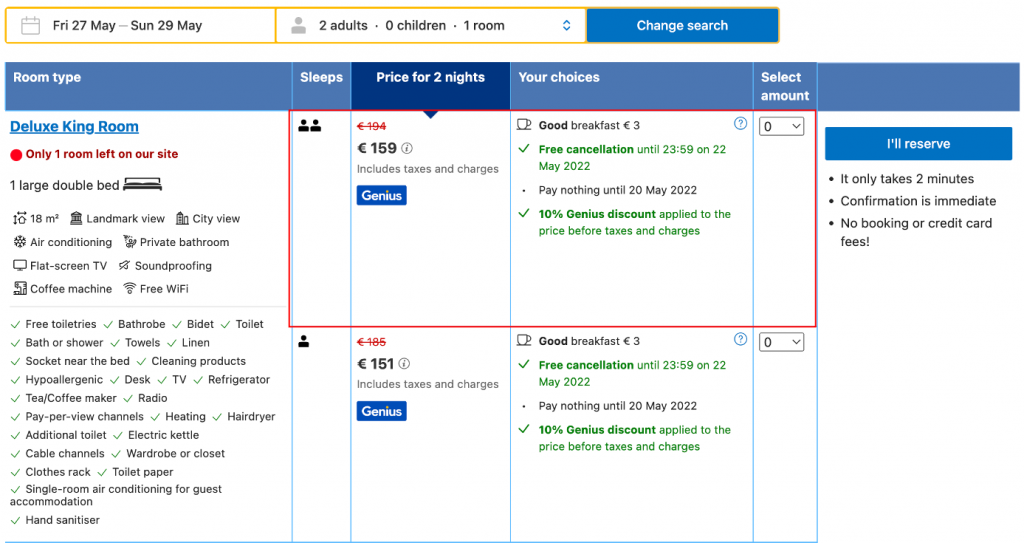Click help question mark in €159 row

click(740, 124)
